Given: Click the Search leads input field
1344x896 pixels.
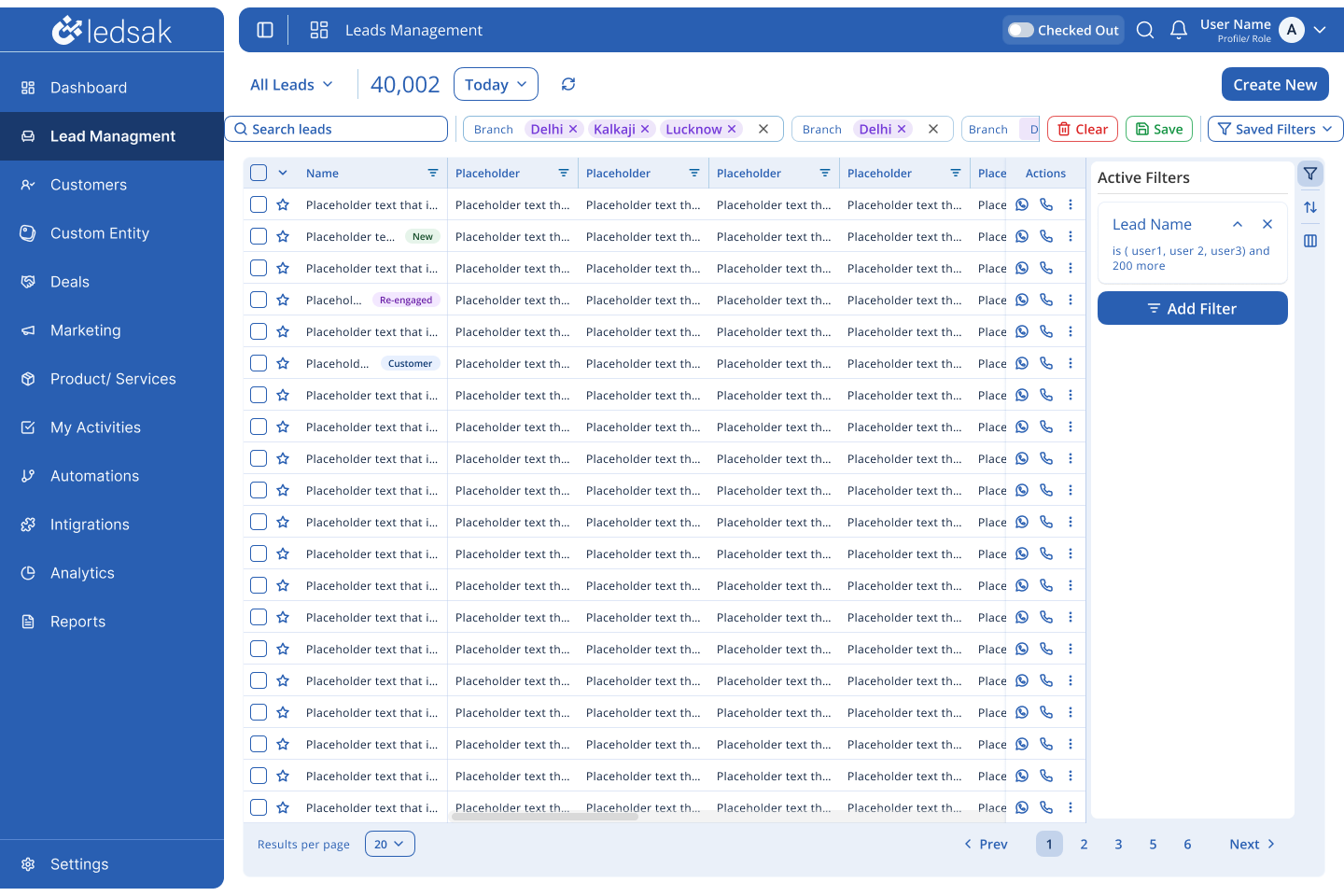Looking at the screenshot, I should (x=336, y=129).
